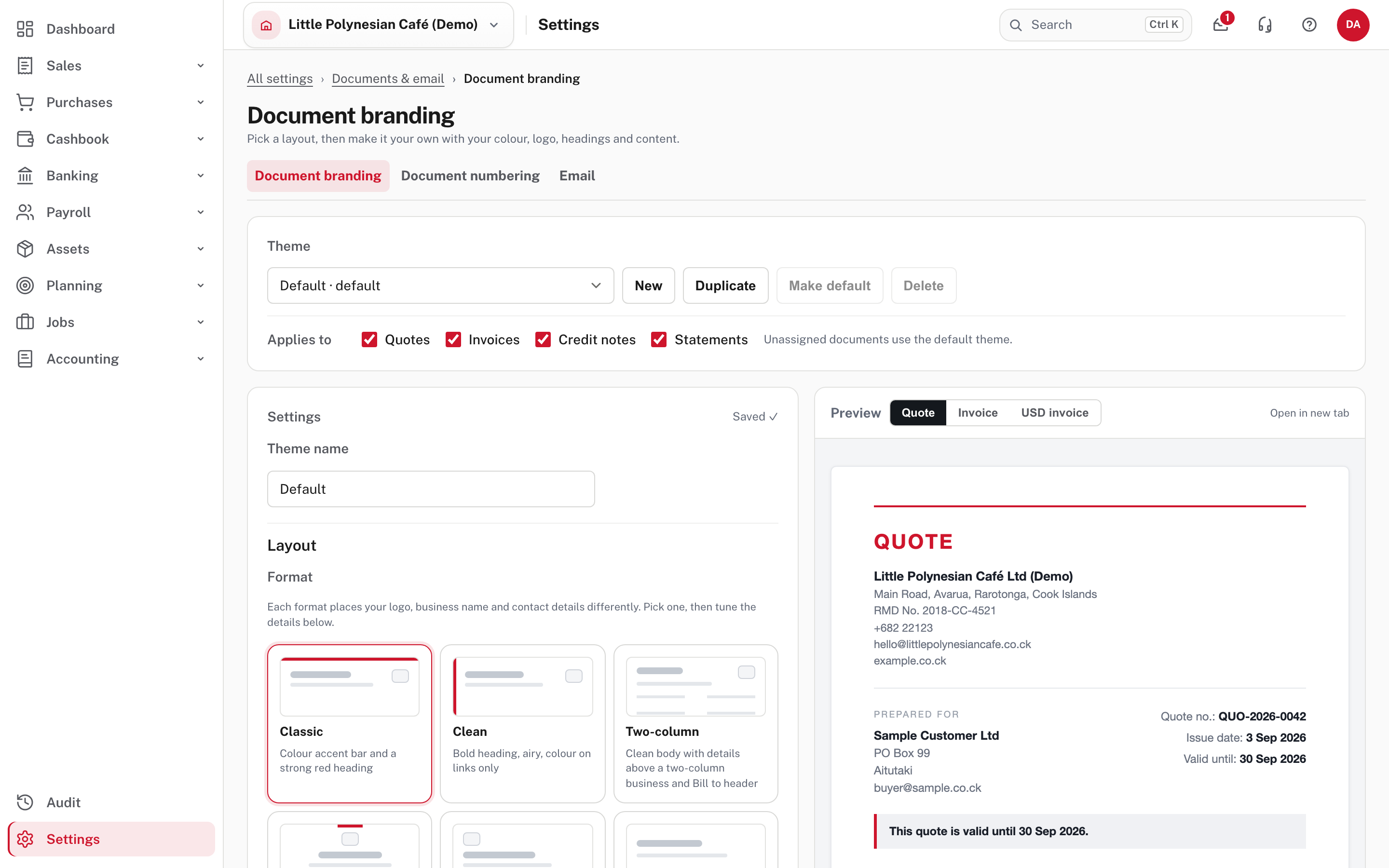Click the help question mark icon
This screenshot has height=868, width=1389.
(1309, 25)
